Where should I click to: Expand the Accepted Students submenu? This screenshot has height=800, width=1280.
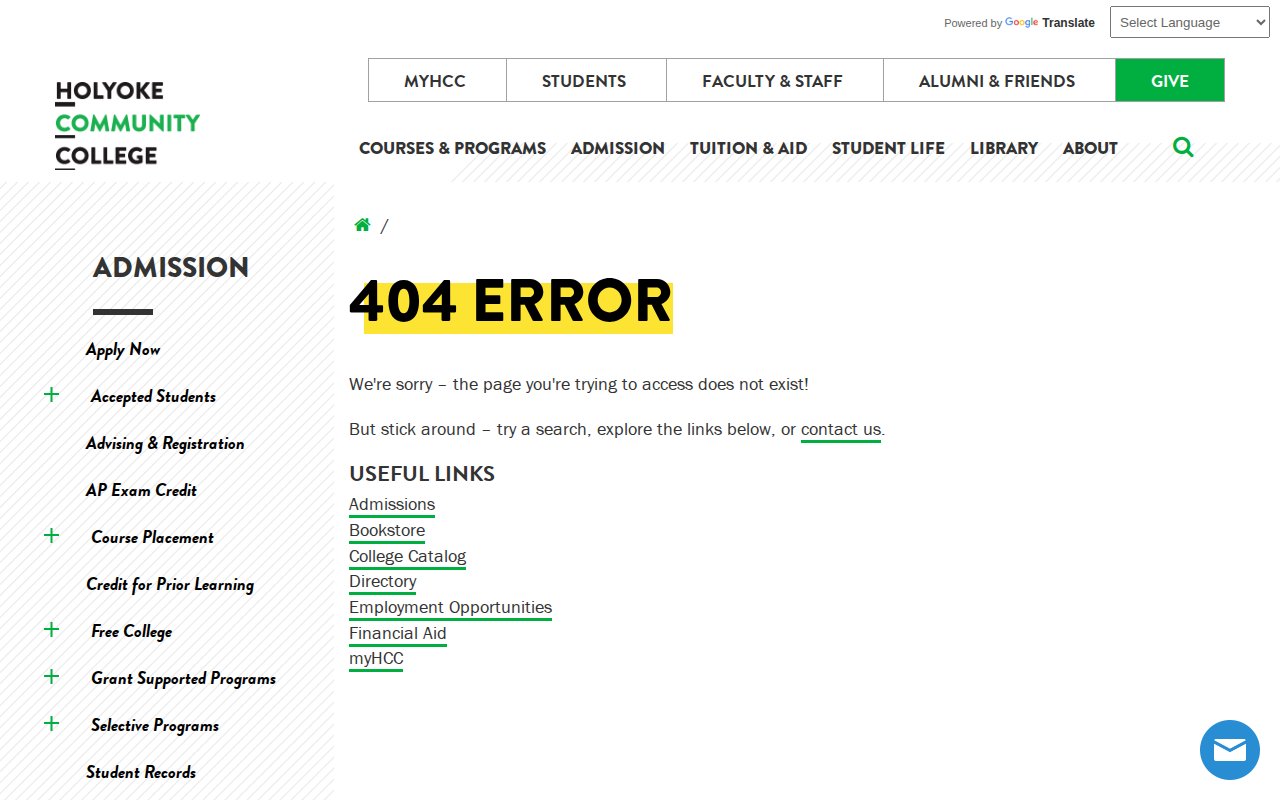tap(52, 395)
